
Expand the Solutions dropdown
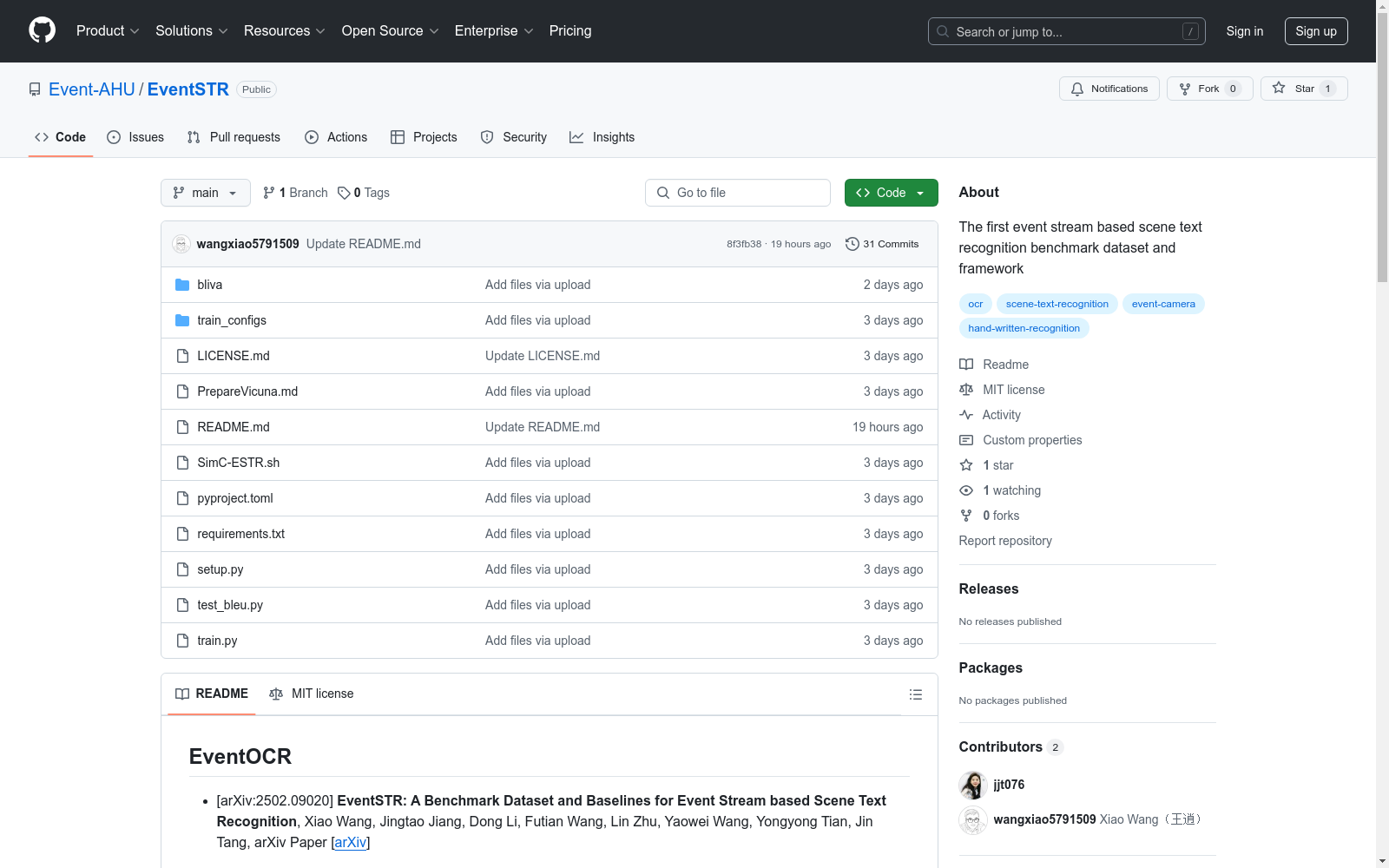point(191,31)
